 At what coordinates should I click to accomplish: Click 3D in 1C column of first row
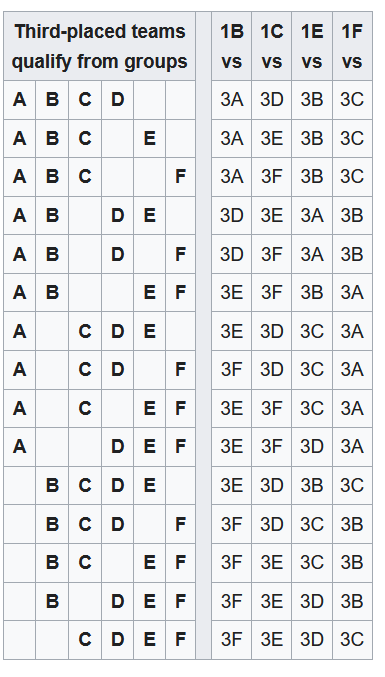tap(271, 100)
